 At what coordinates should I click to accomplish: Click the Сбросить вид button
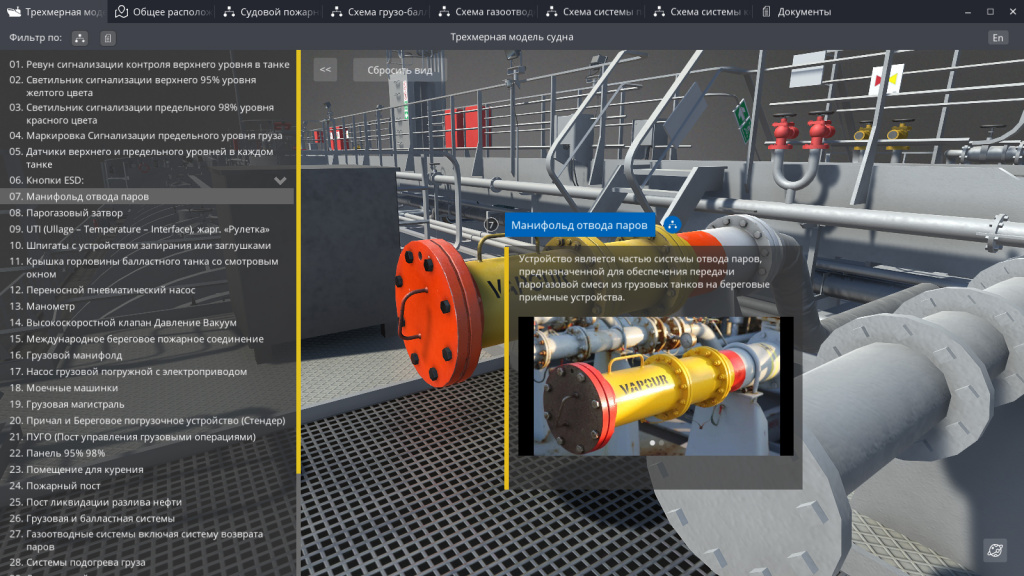coord(400,70)
